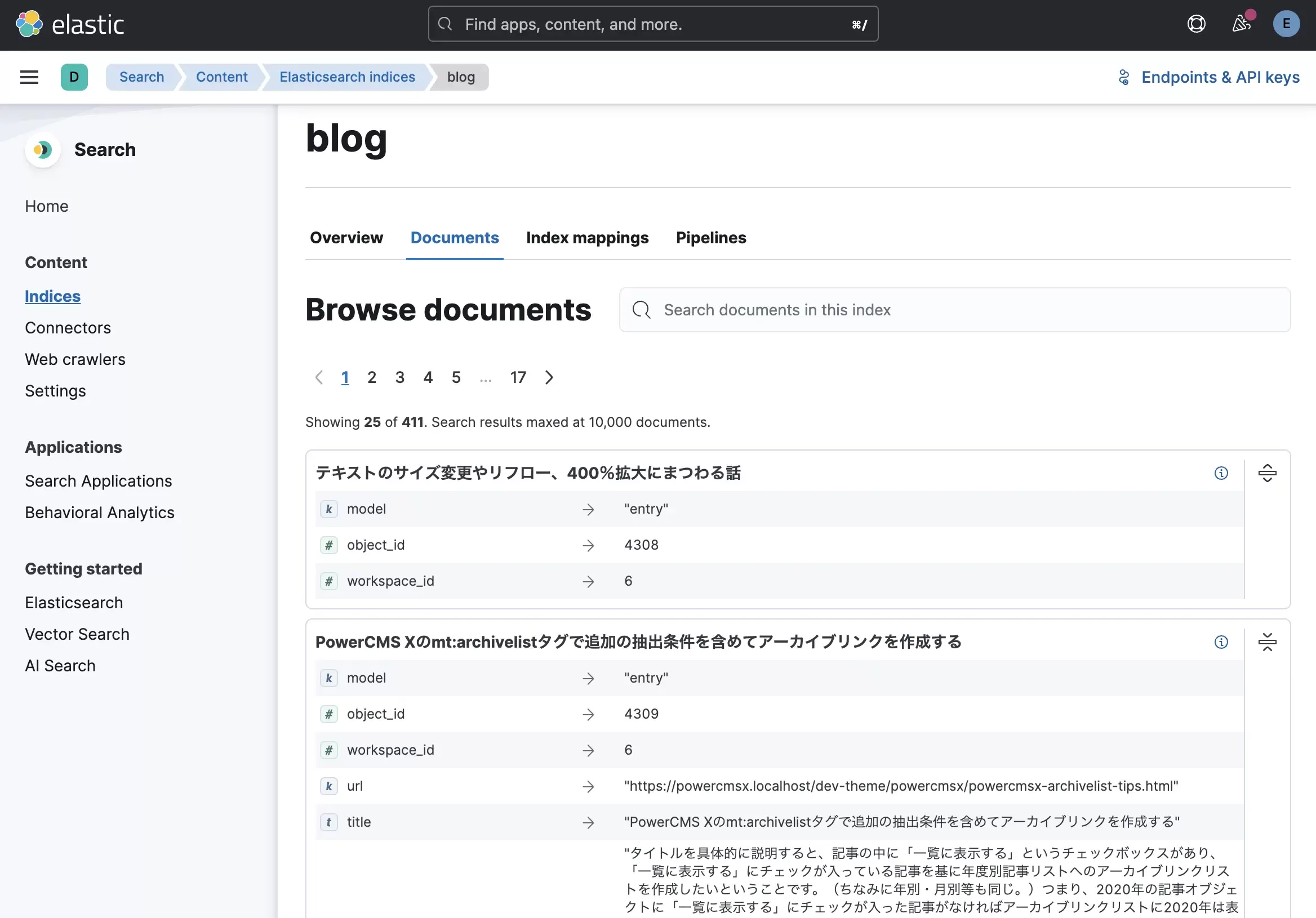Expand fields of the first document
The width and height of the screenshot is (1316, 918).
1267,473
